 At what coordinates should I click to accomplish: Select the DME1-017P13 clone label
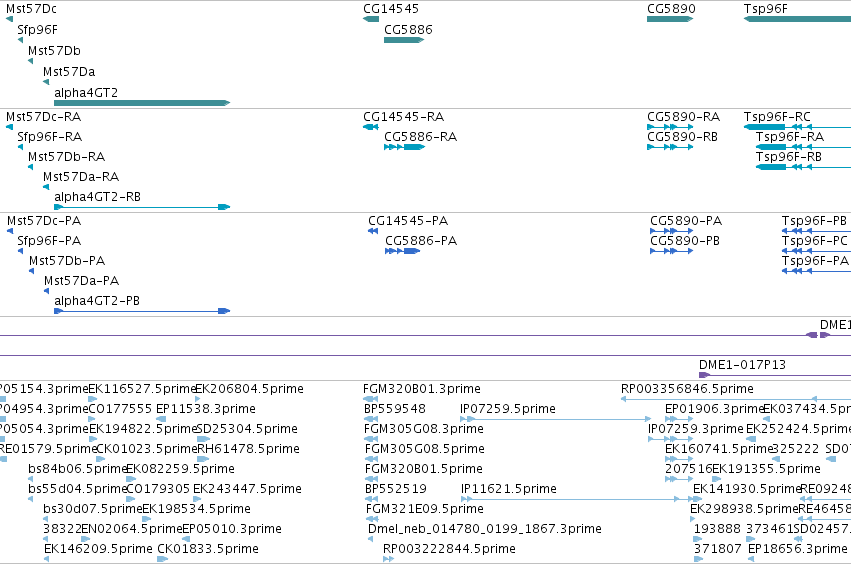coord(742,365)
